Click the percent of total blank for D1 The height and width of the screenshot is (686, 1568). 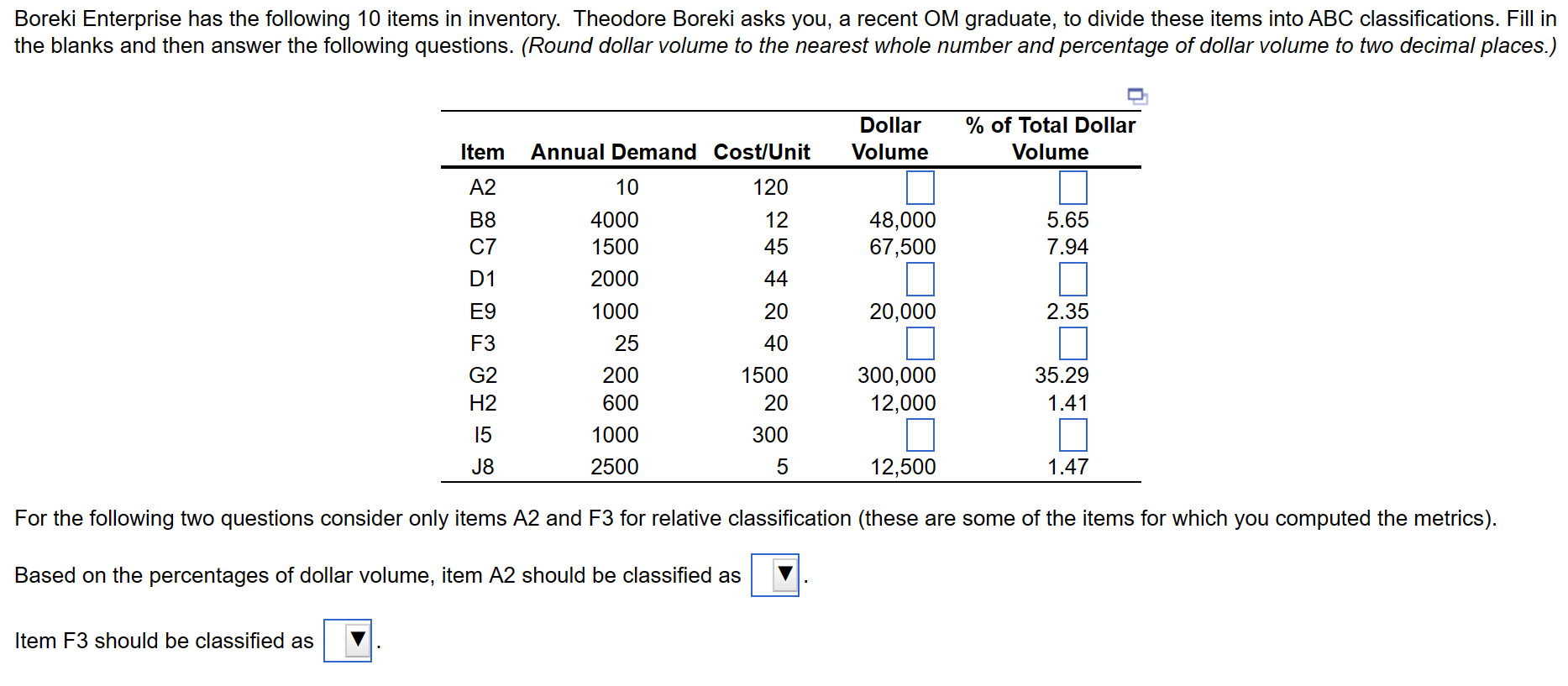pyautogui.click(x=1073, y=279)
